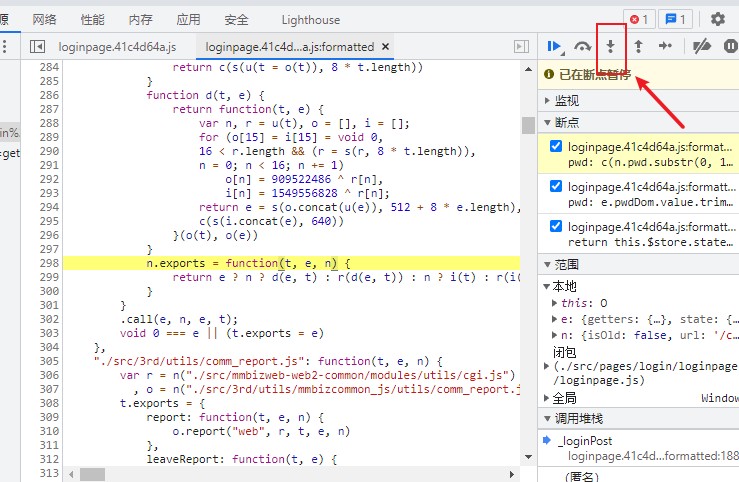Resume script execution button
The height and width of the screenshot is (482, 739).
point(555,46)
